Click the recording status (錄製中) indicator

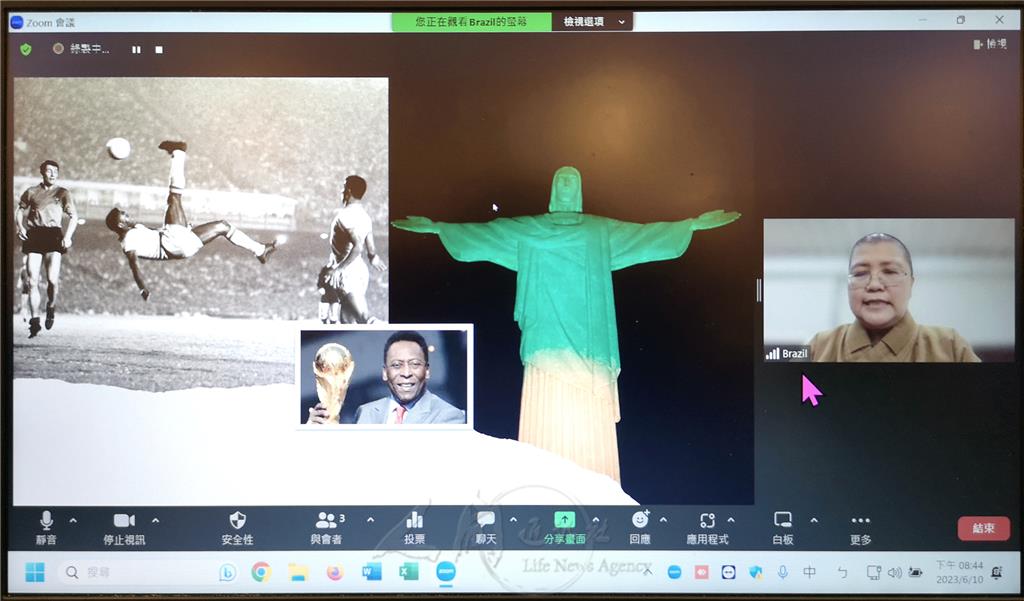click(82, 49)
